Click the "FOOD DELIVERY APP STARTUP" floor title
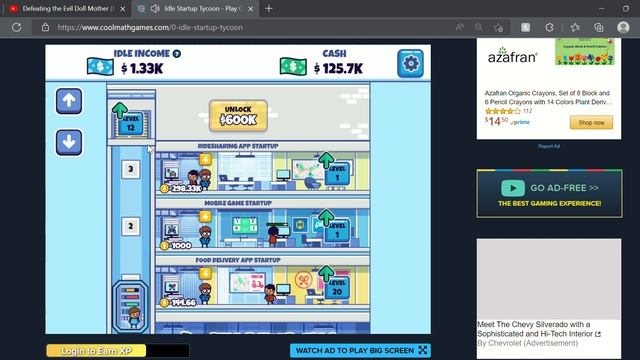Screen dimensions: 640x360 [238, 260]
